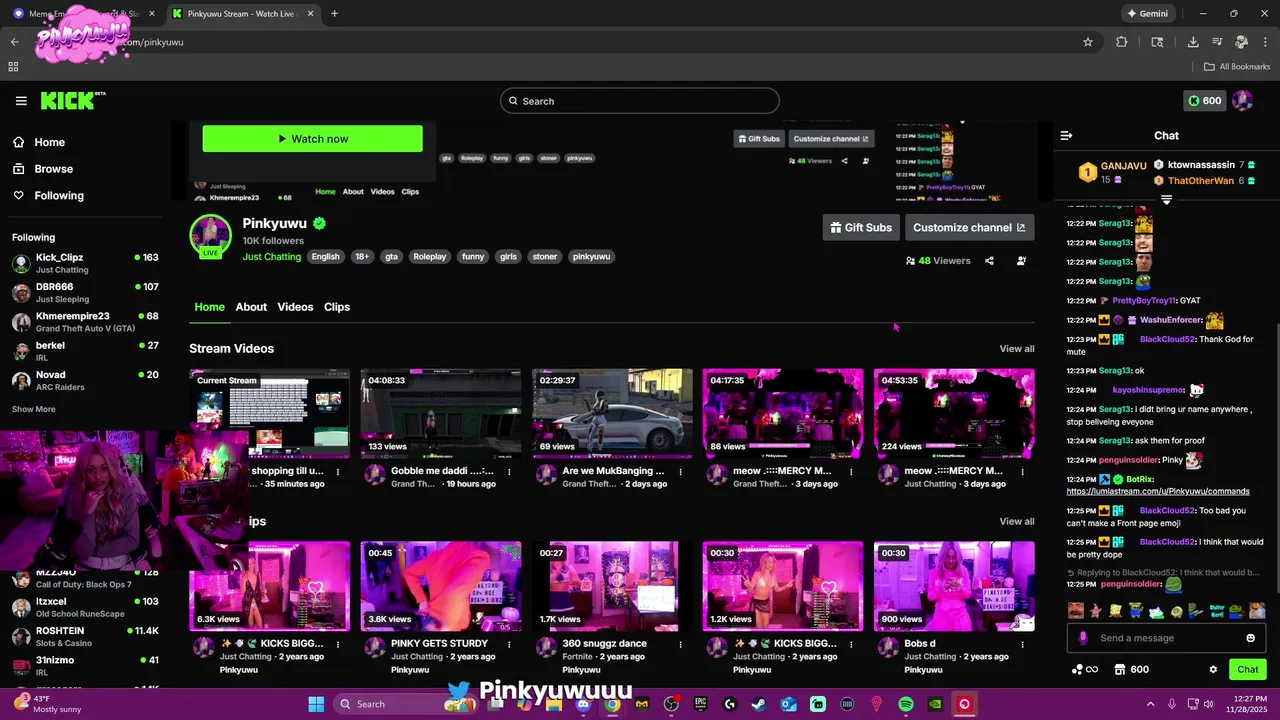Viewport: 1280px width, 720px height.
Task: Expand the sidebar with Show More
Action: pos(34,409)
